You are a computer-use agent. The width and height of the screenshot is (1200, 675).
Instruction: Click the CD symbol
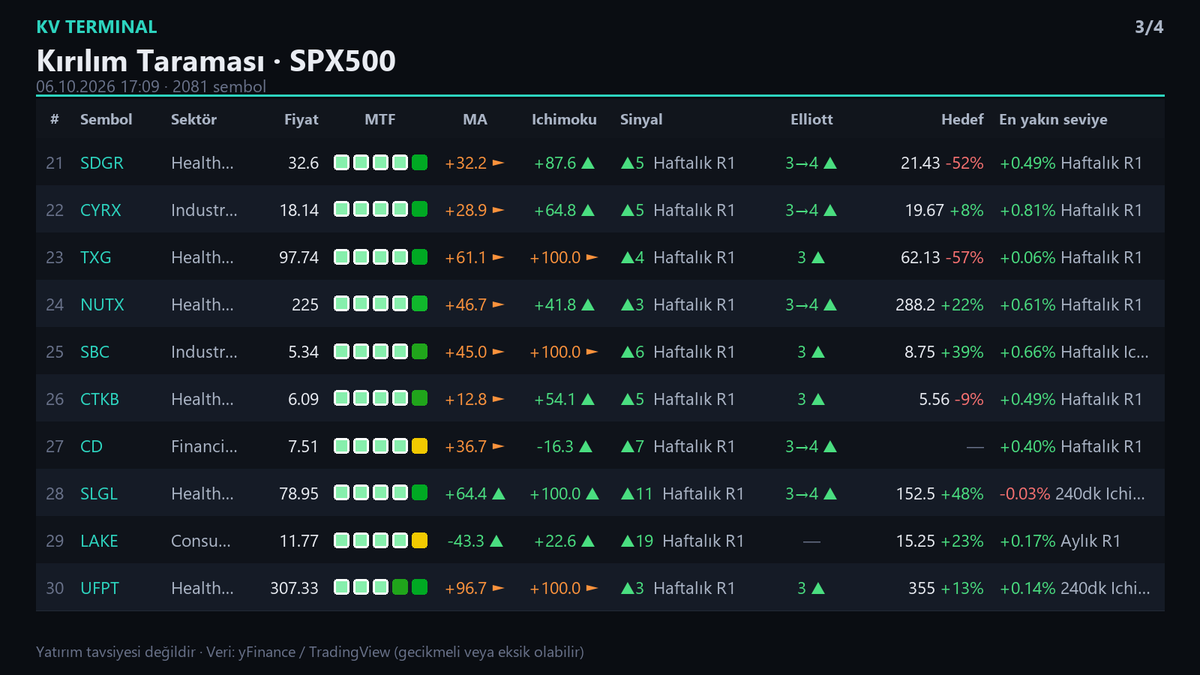[91, 446]
